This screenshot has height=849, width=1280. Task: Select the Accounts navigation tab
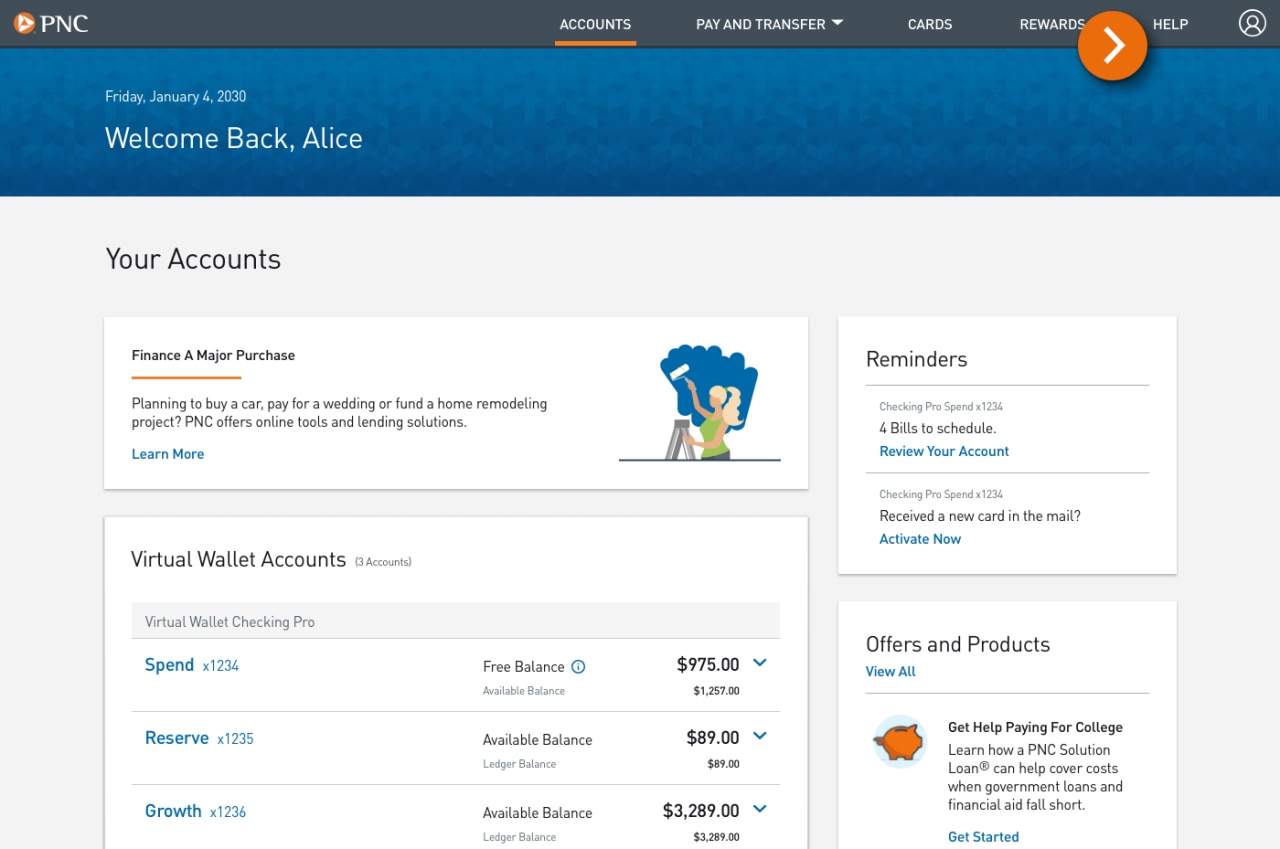click(595, 24)
